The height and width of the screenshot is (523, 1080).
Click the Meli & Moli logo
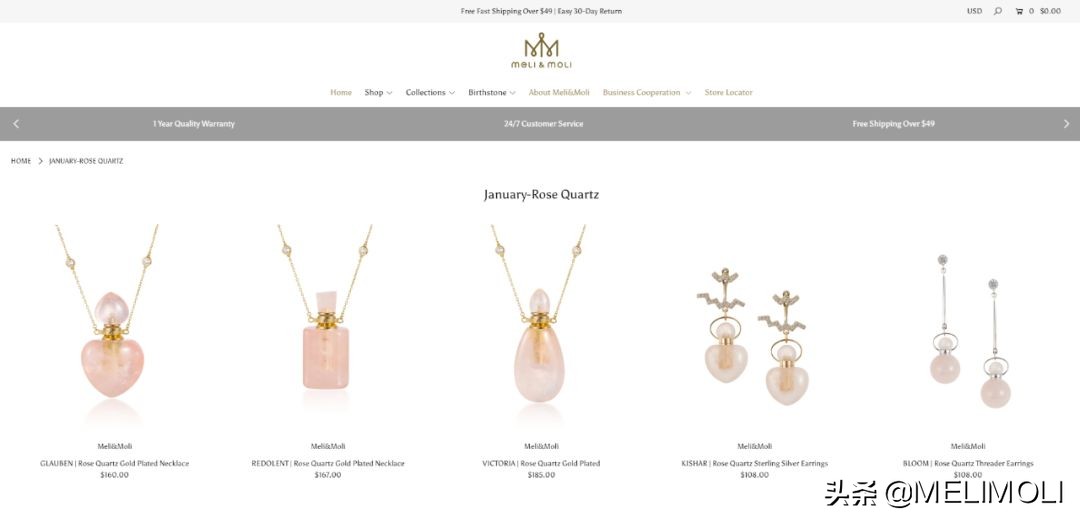(x=541, y=50)
